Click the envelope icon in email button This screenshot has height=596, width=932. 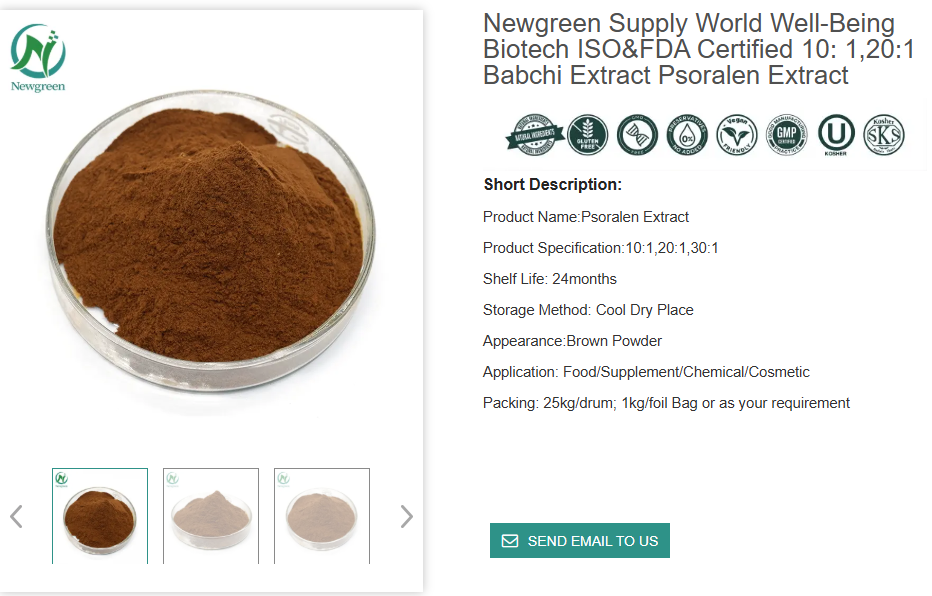coord(510,541)
